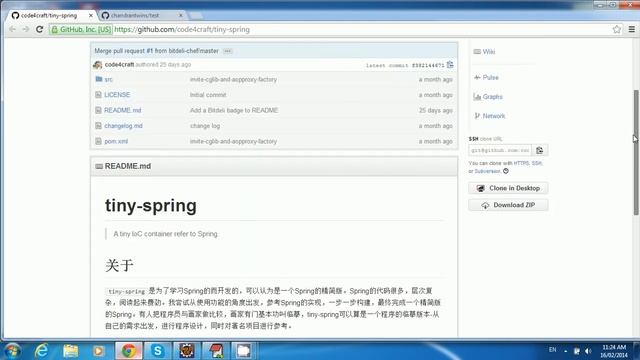
Task: Click the changelog.md file icon
Action: [98, 126]
